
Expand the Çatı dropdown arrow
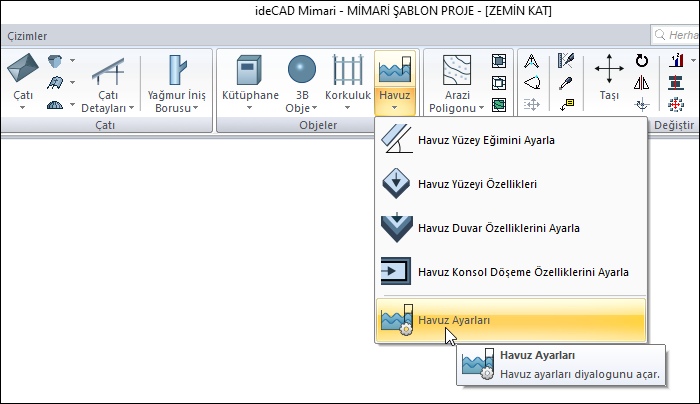click(x=22, y=108)
